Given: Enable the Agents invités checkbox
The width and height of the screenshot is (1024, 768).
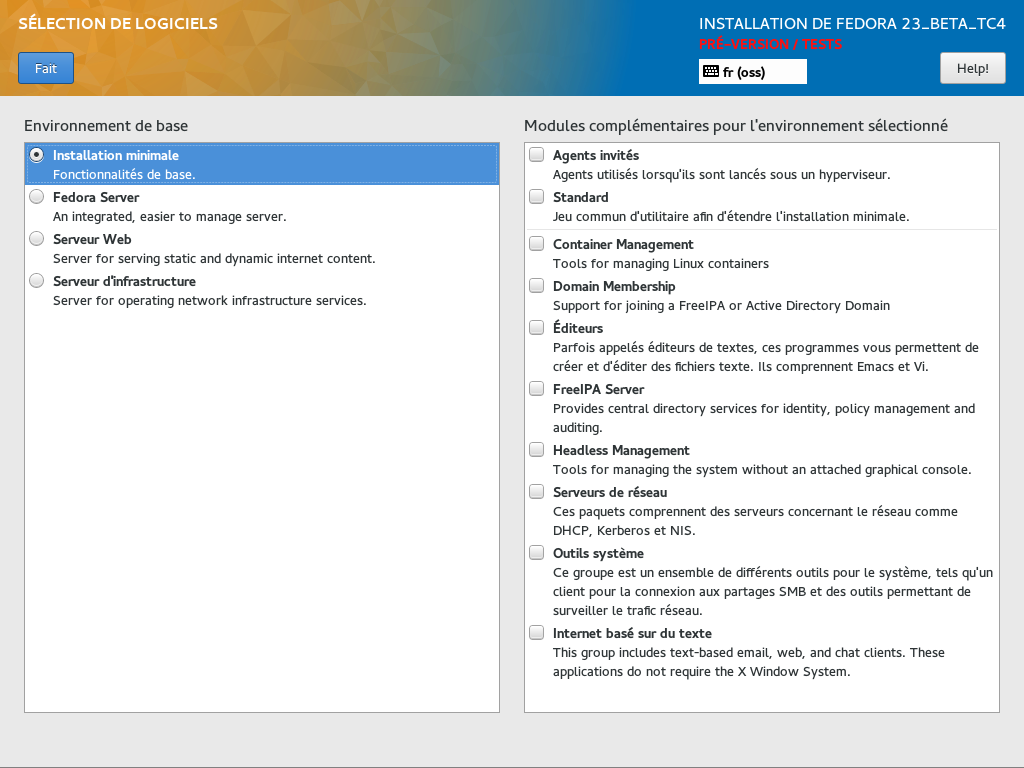Looking at the screenshot, I should (536, 155).
